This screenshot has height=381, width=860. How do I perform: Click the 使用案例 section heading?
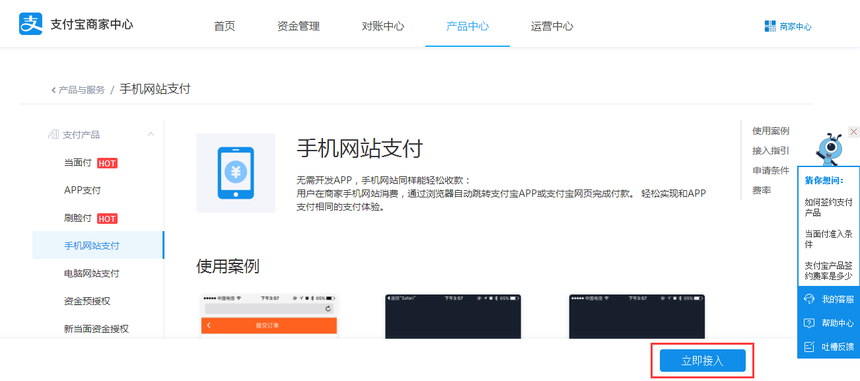(228, 266)
